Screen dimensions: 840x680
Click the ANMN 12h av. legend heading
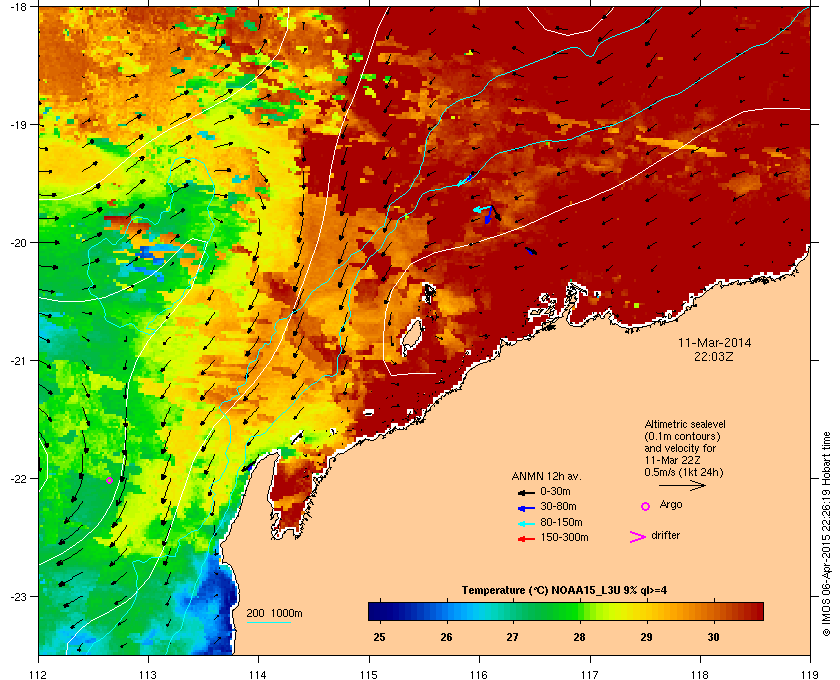click(x=546, y=476)
